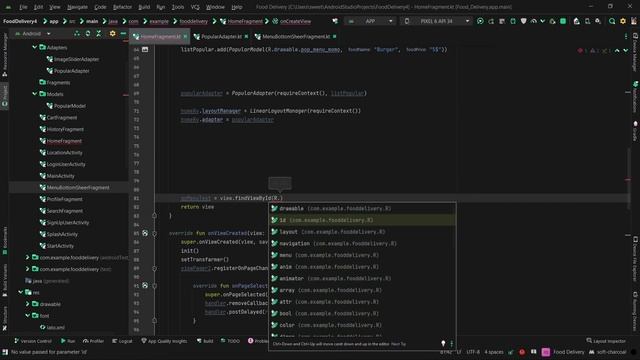Open Search Everywhere magnifier icon
The height and width of the screenshot is (360, 640).
pyautogui.click(x=612, y=21)
